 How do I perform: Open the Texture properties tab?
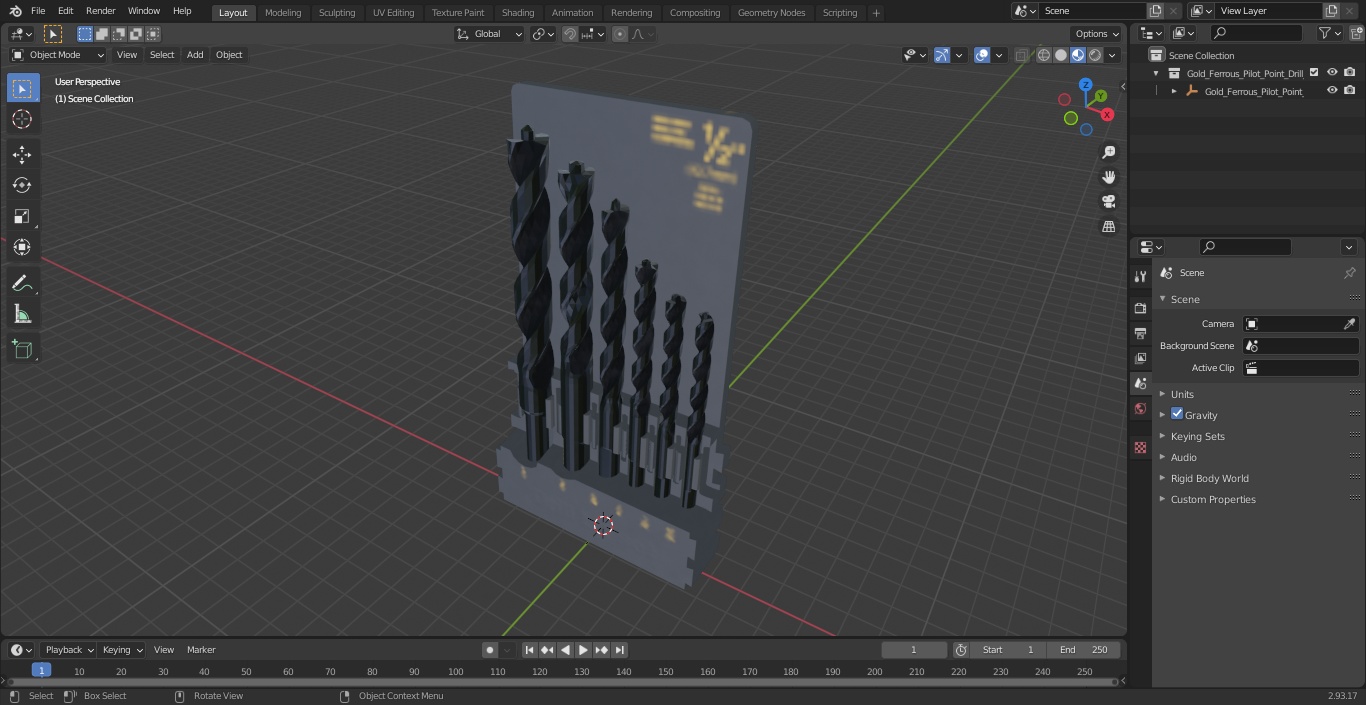point(1140,448)
